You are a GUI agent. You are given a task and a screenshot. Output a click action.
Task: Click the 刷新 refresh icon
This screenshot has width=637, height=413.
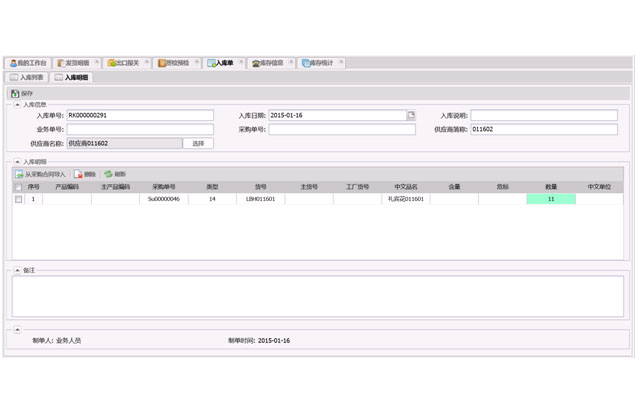[109, 174]
